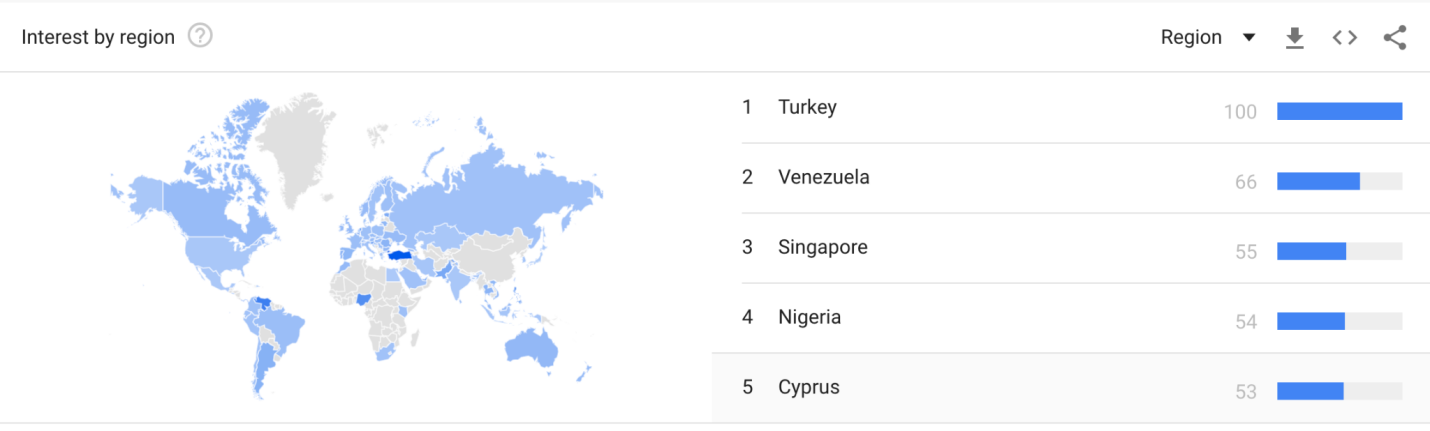Click the share icon
Viewport: 1430px width, 431px height.
click(x=1395, y=38)
